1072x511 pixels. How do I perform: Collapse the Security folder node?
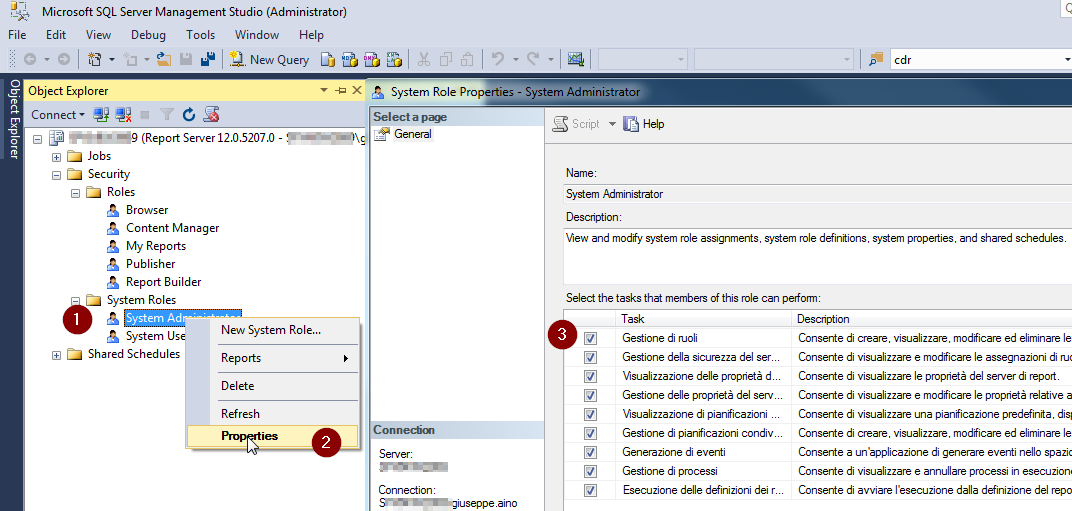click(57, 174)
